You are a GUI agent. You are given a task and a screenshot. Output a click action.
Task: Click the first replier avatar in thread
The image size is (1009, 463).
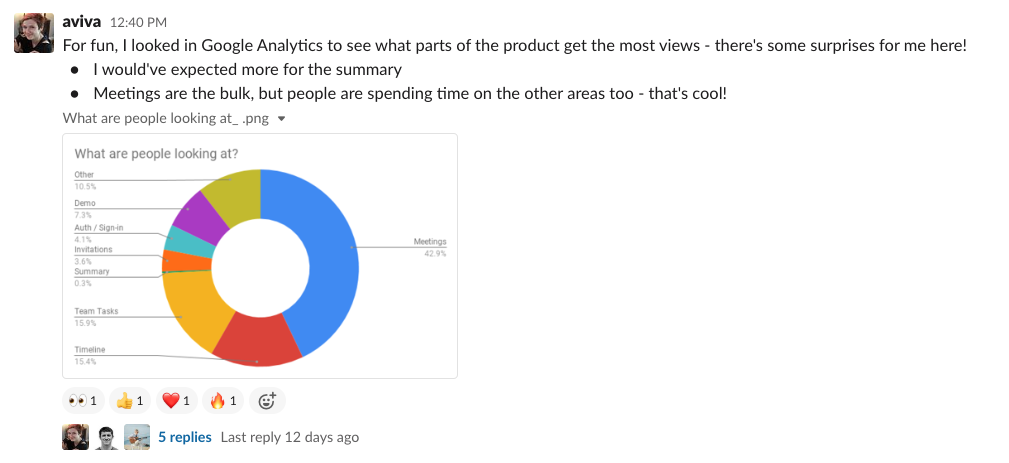click(75, 437)
